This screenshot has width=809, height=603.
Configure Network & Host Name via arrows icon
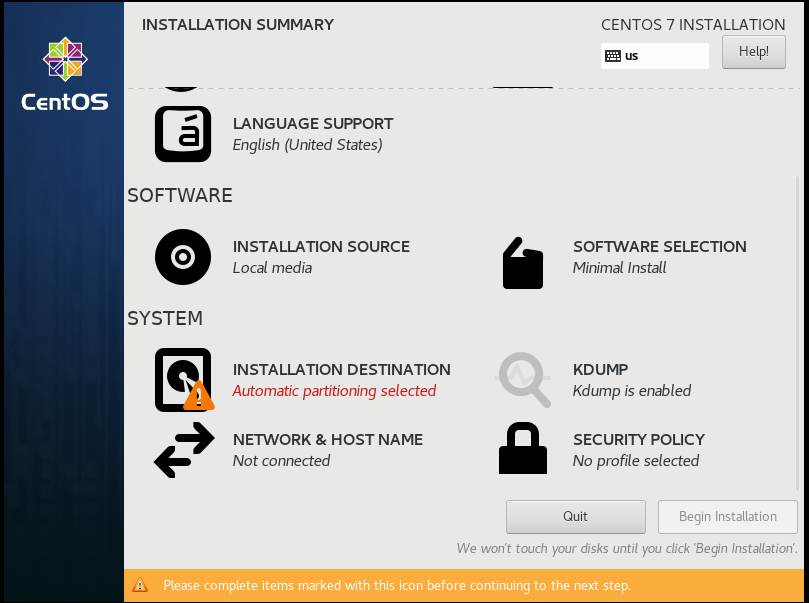point(183,449)
